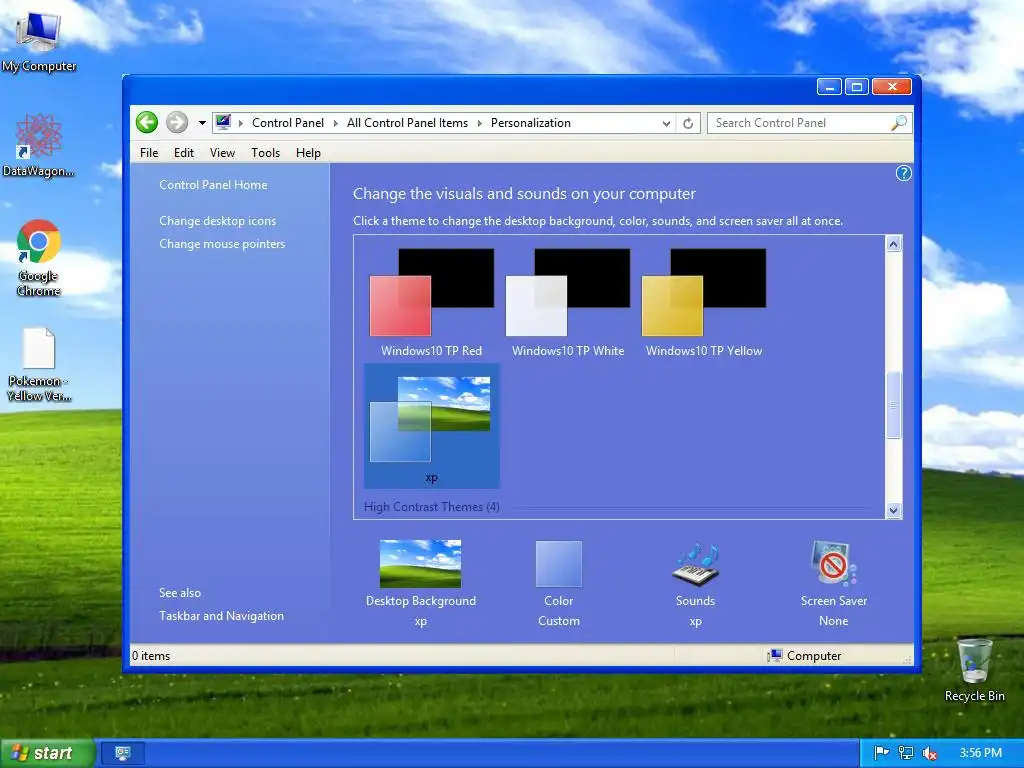The image size is (1024, 768).
Task: Click the Computer icon in status bar
Action: (x=775, y=656)
